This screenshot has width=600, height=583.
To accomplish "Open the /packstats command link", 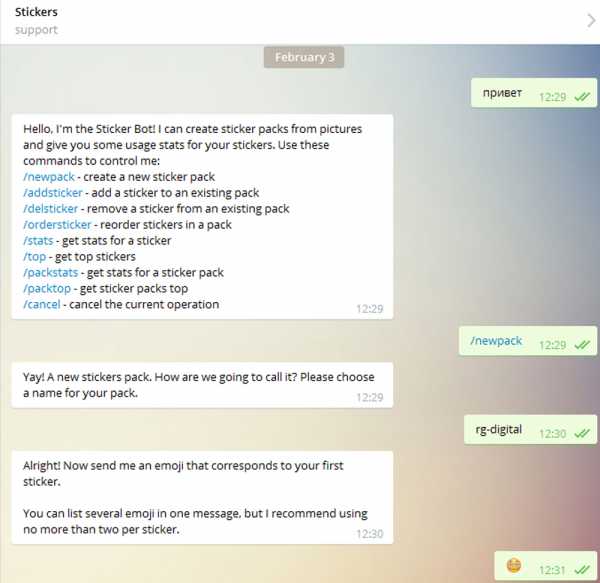I will (x=51, y=273).
